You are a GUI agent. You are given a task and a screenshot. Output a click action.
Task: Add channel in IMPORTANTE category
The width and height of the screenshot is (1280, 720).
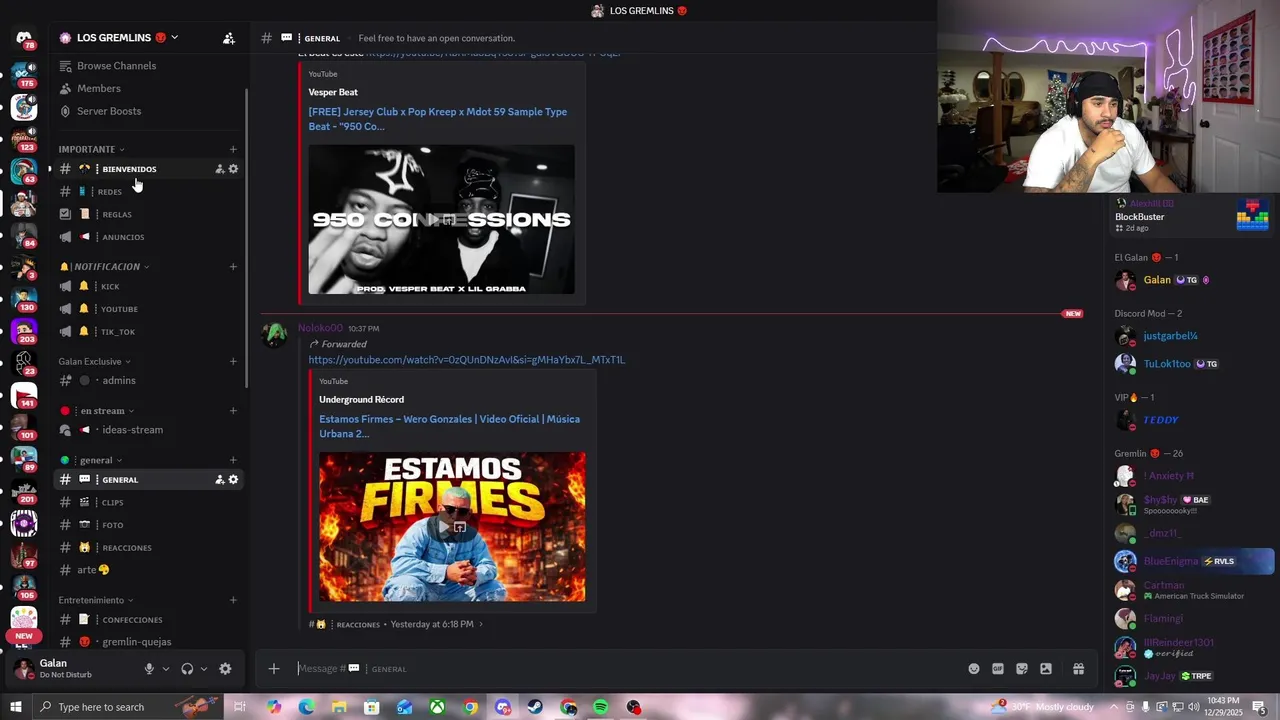(x=233, y=149)
